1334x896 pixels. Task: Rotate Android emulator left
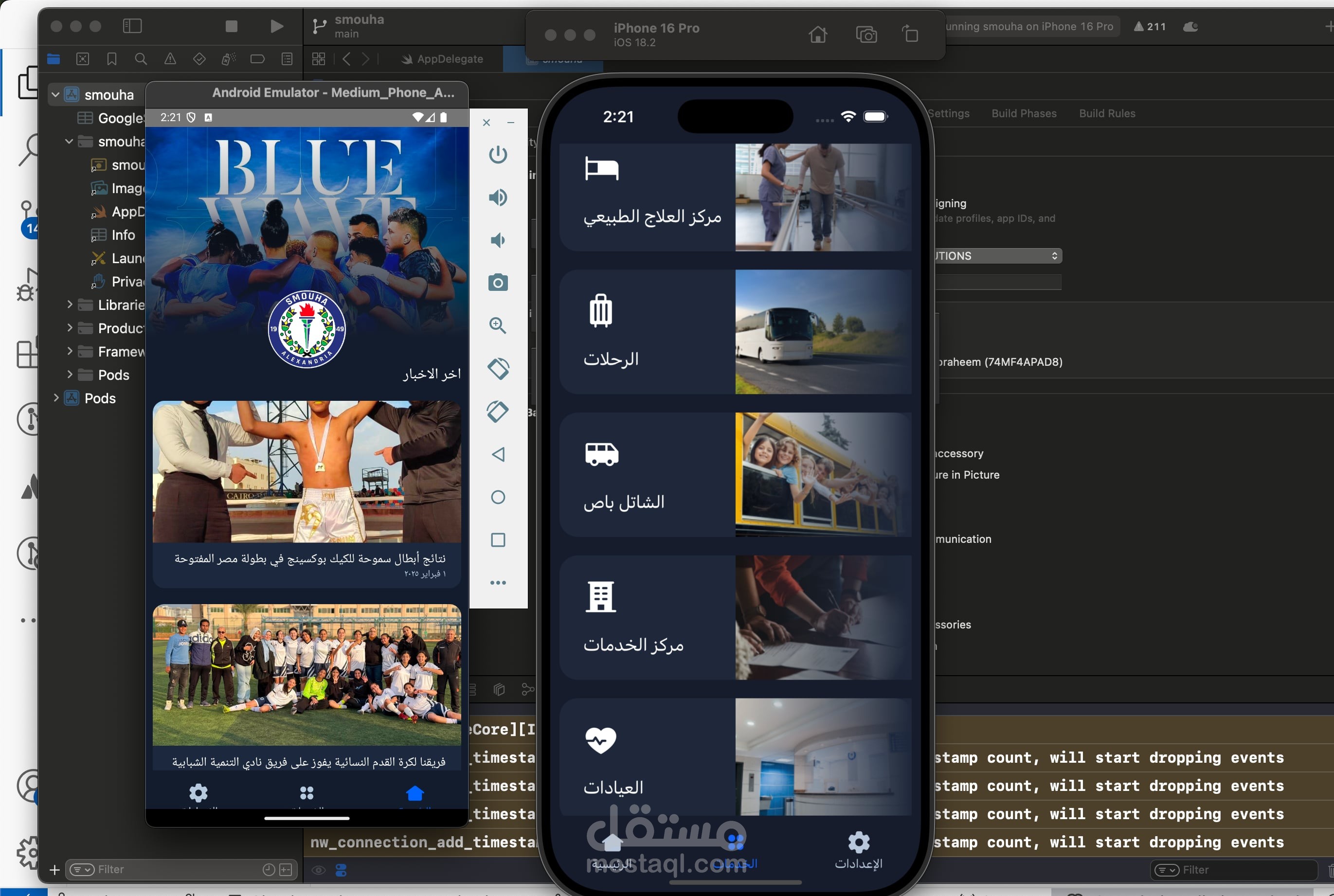click(498, 369)
